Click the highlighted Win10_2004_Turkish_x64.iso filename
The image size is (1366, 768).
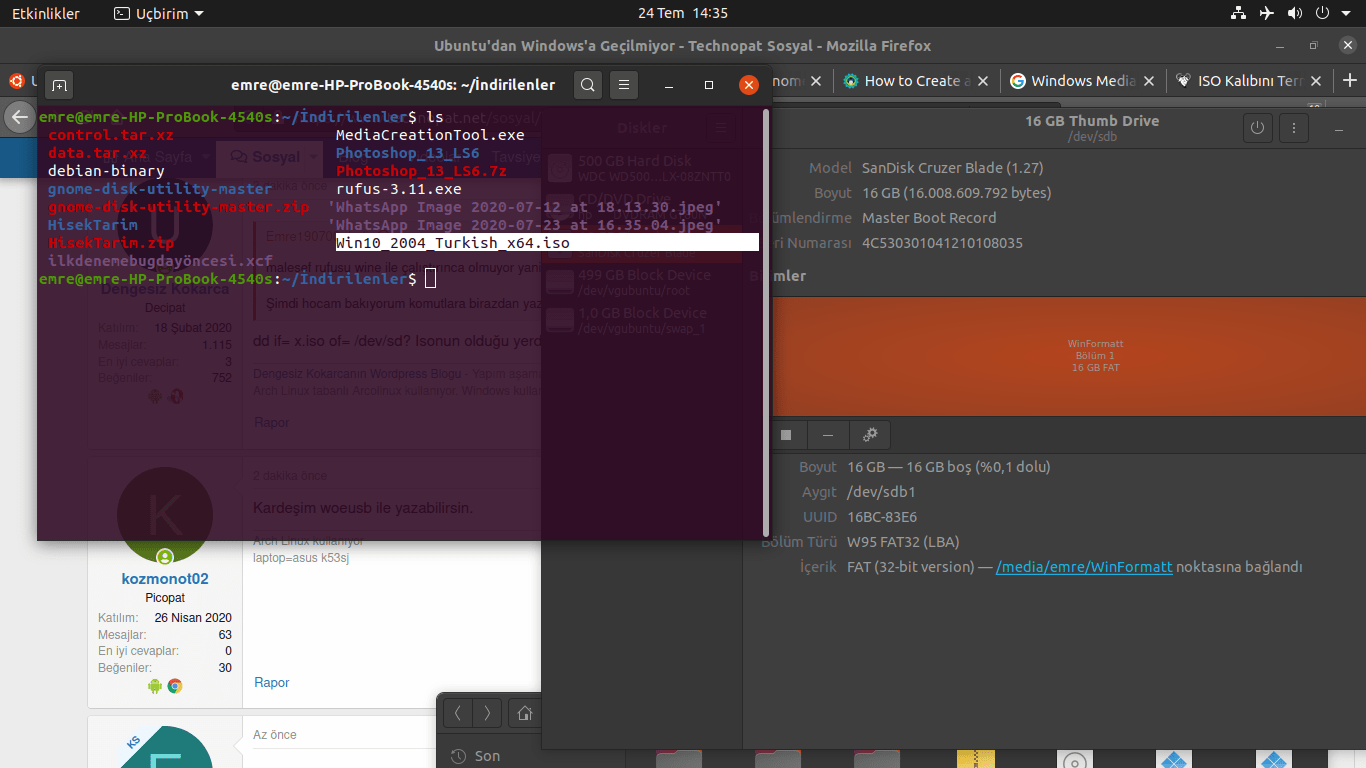453,243
